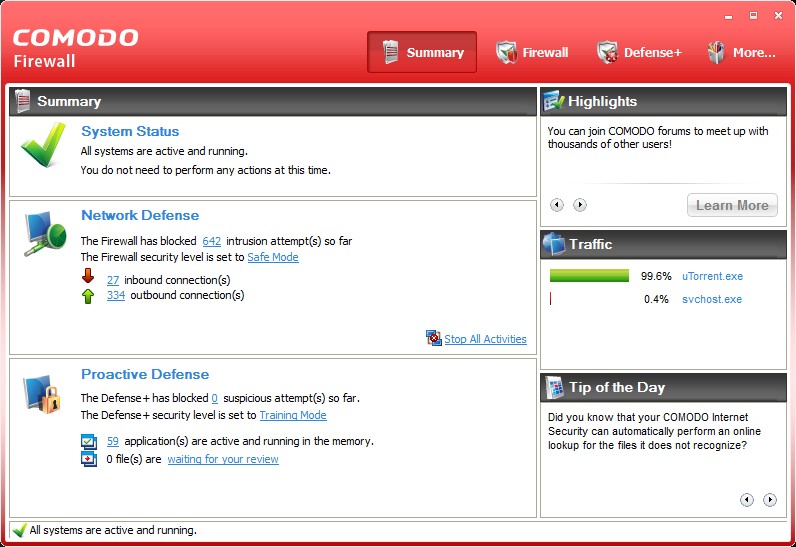The width and height of the screenshot is (796, 547).
Task: Show previous highlight with left arrow
Action: (557, 205)
